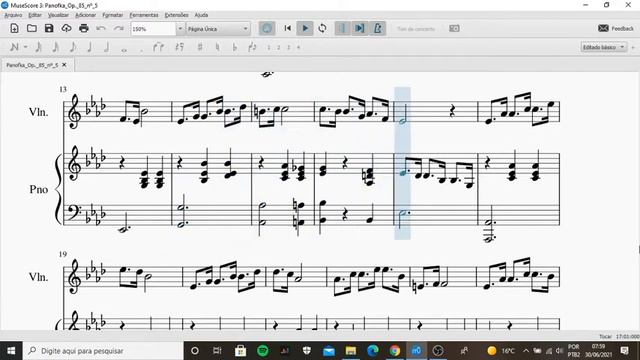
Task: Print the score with printer icon
Action: click(84, 28)
